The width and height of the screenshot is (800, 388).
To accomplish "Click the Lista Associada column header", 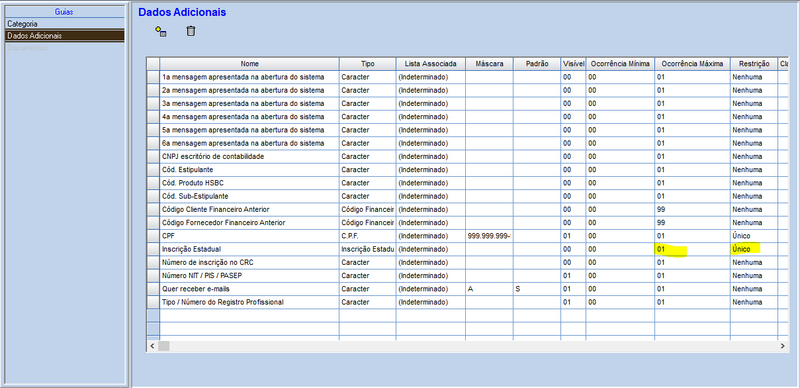I will click(x=431, y=64).
